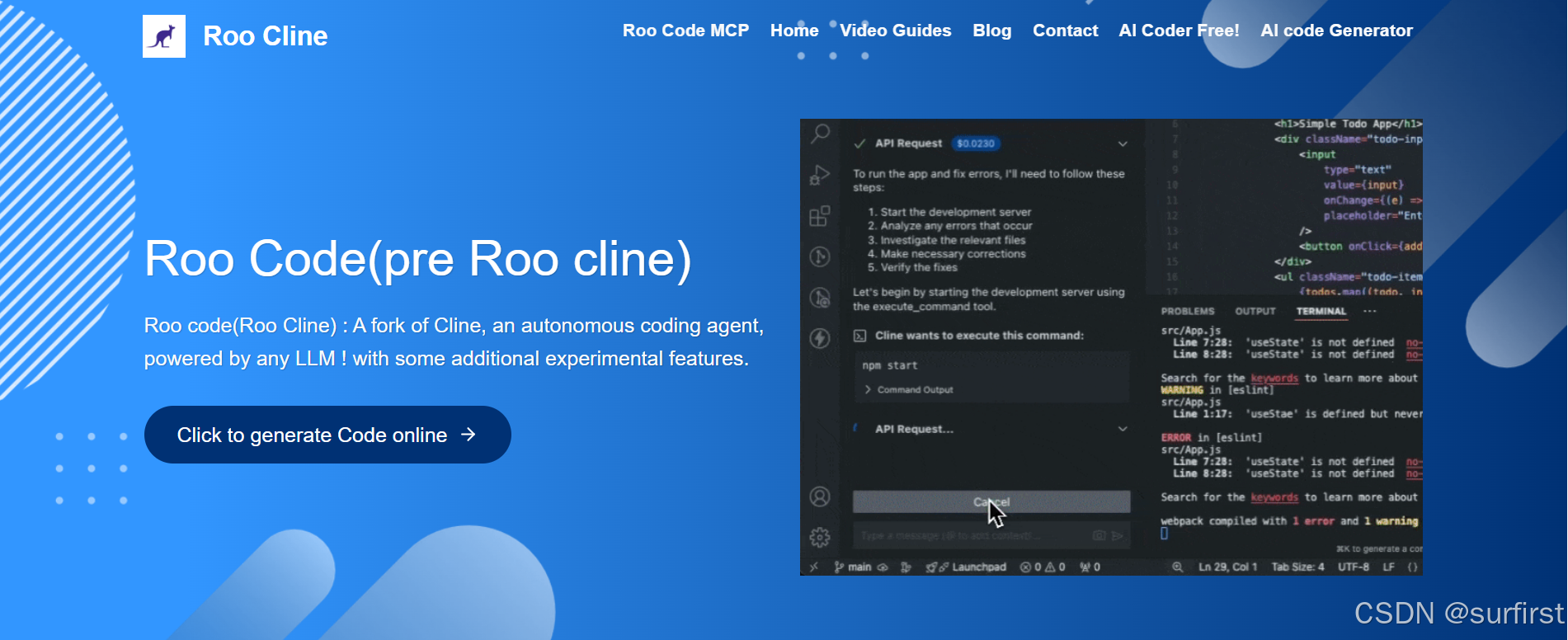Click the errors and warnings count in the status bar

pyautogui.click(x=1043, y=567)
